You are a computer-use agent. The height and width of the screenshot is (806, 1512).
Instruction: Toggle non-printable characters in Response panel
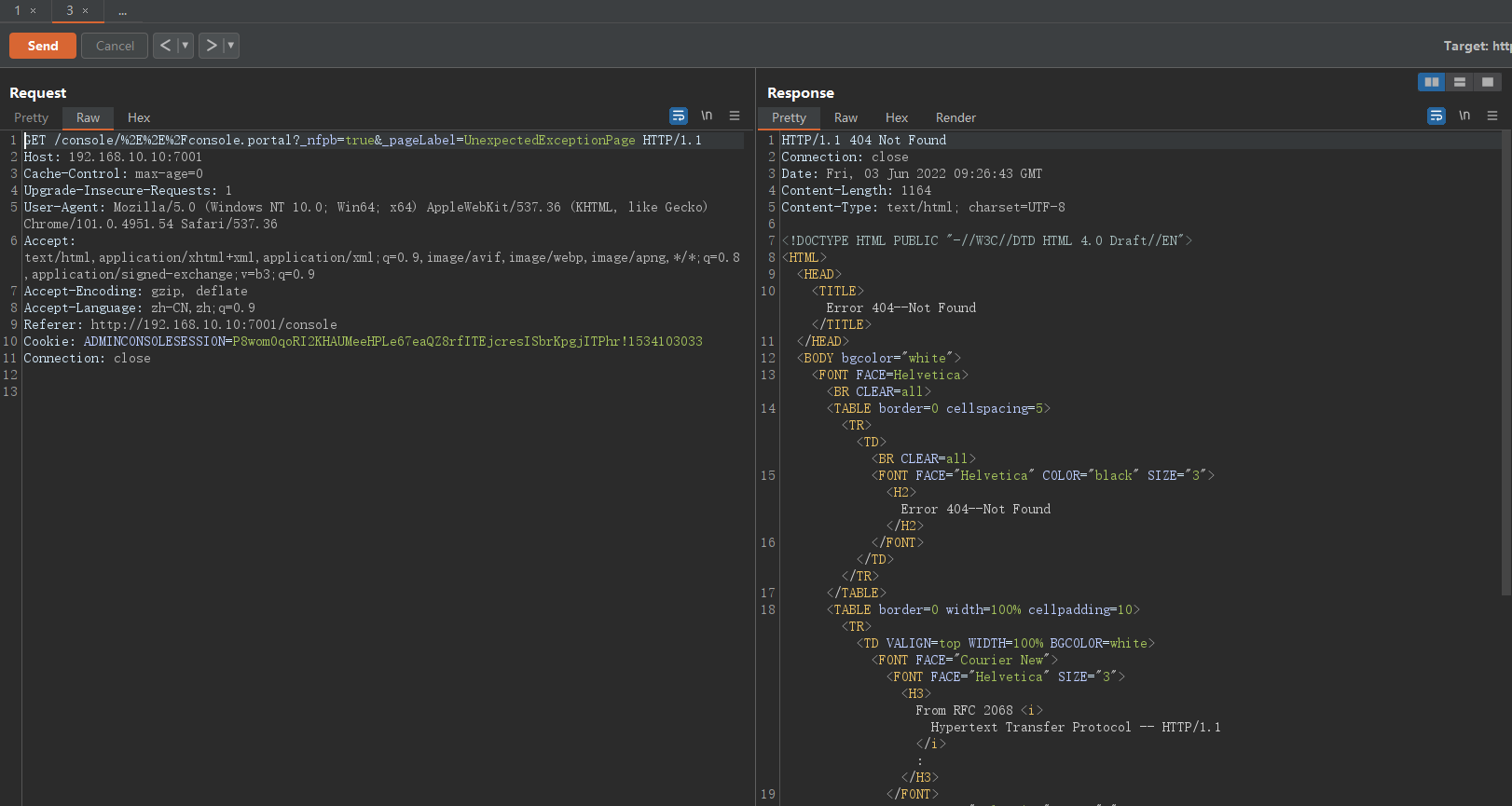pos(1464,116)
